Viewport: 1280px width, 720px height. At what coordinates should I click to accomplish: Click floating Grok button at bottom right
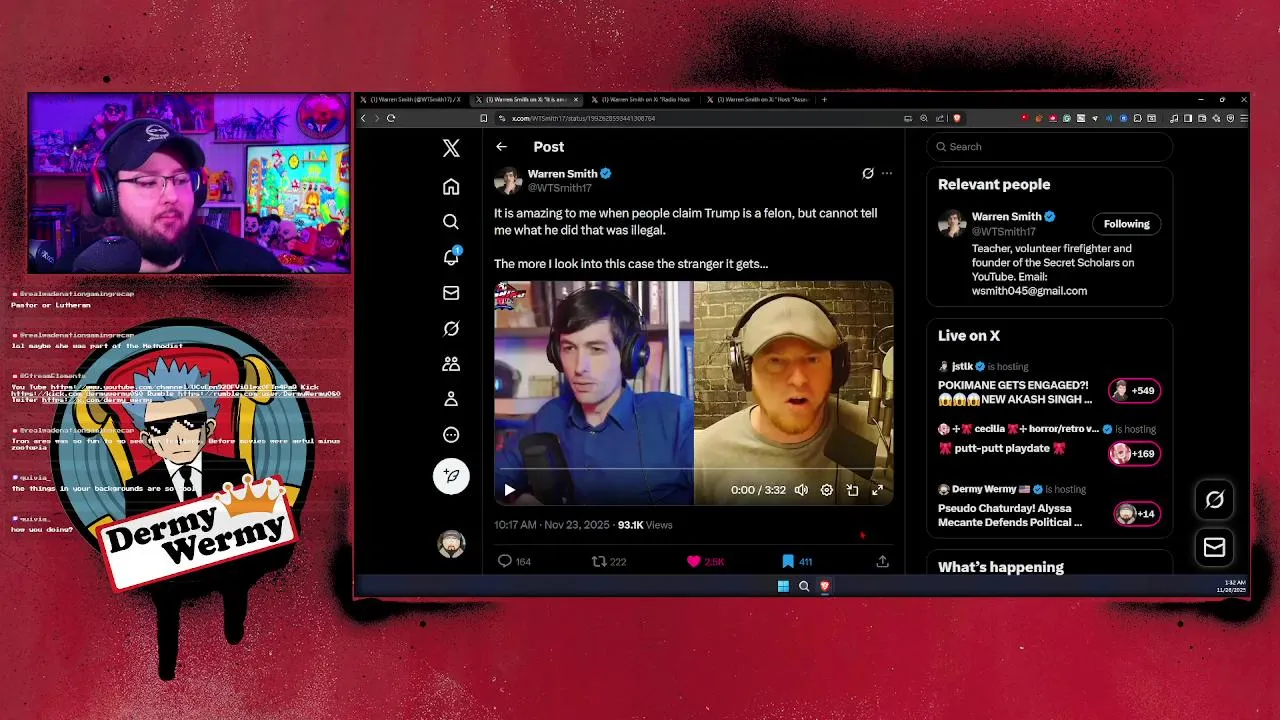pos(1215,500)
